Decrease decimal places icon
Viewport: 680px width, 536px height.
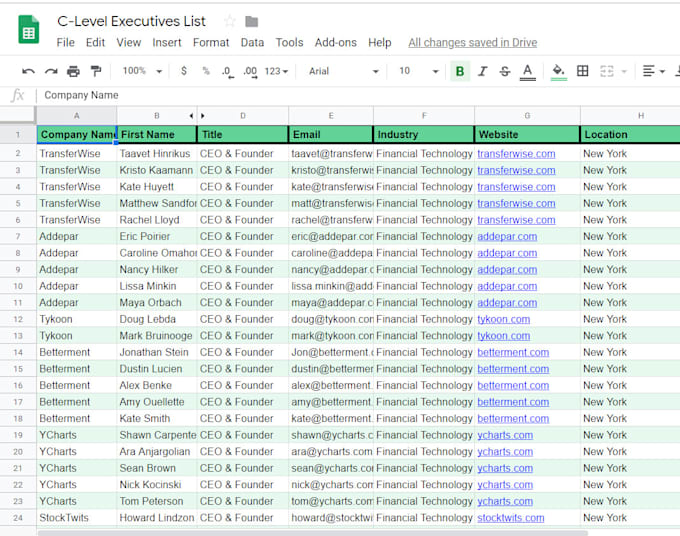click(227, 72)
